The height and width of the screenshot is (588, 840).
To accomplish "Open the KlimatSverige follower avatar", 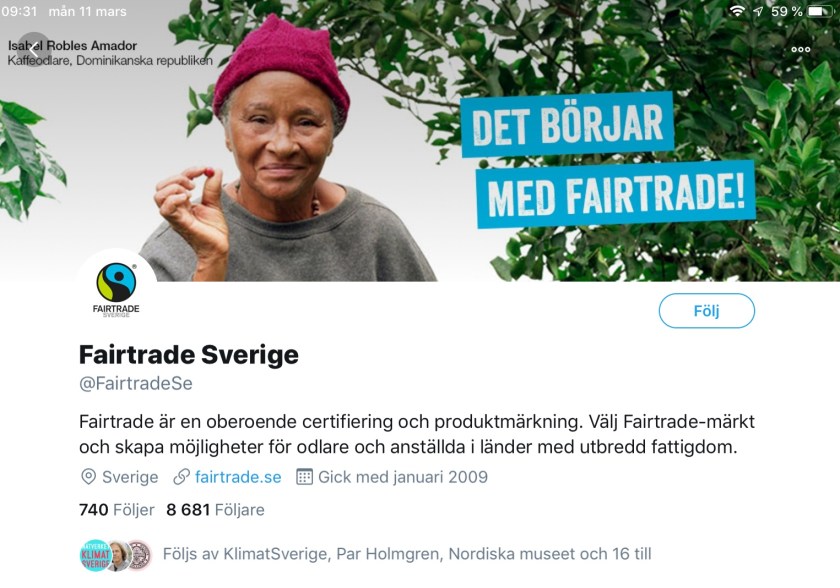I will [95, 555].
